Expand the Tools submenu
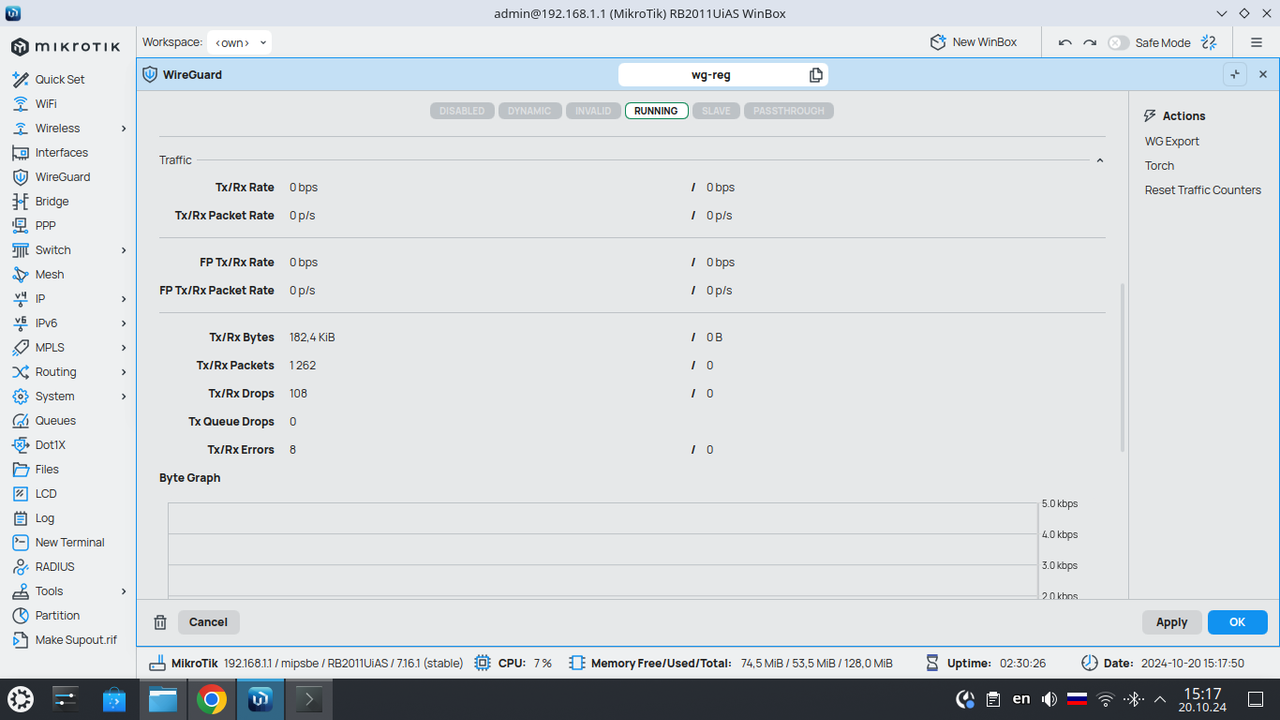Image resolution: width=1280 pixels, height=720 pixels. coord(124,591)
